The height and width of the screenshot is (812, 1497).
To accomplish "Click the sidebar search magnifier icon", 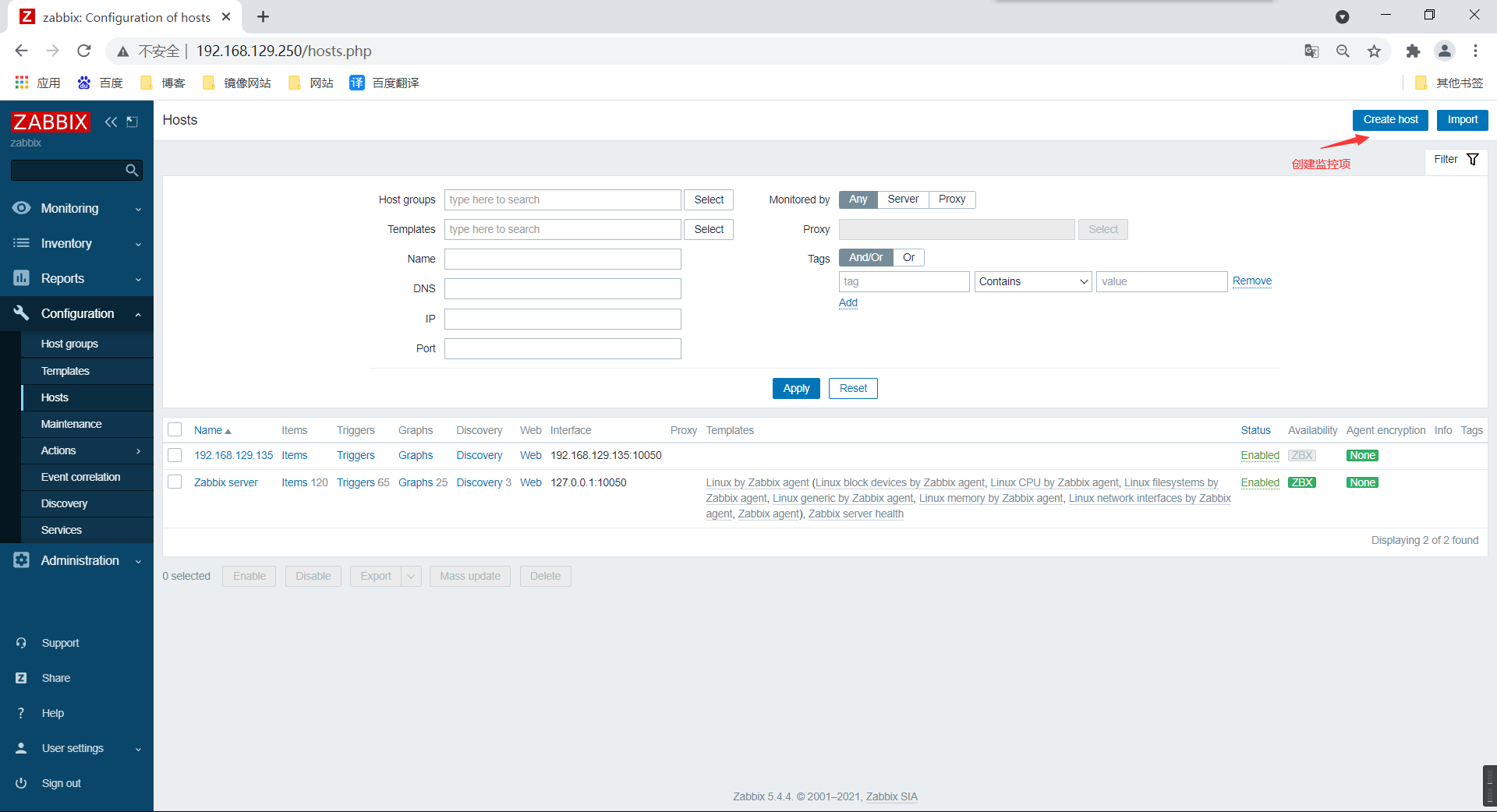I will (x=132, y=170).
